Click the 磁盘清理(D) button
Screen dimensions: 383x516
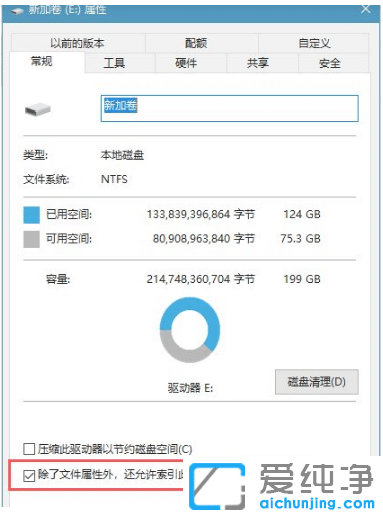click(x=317, y=382)
